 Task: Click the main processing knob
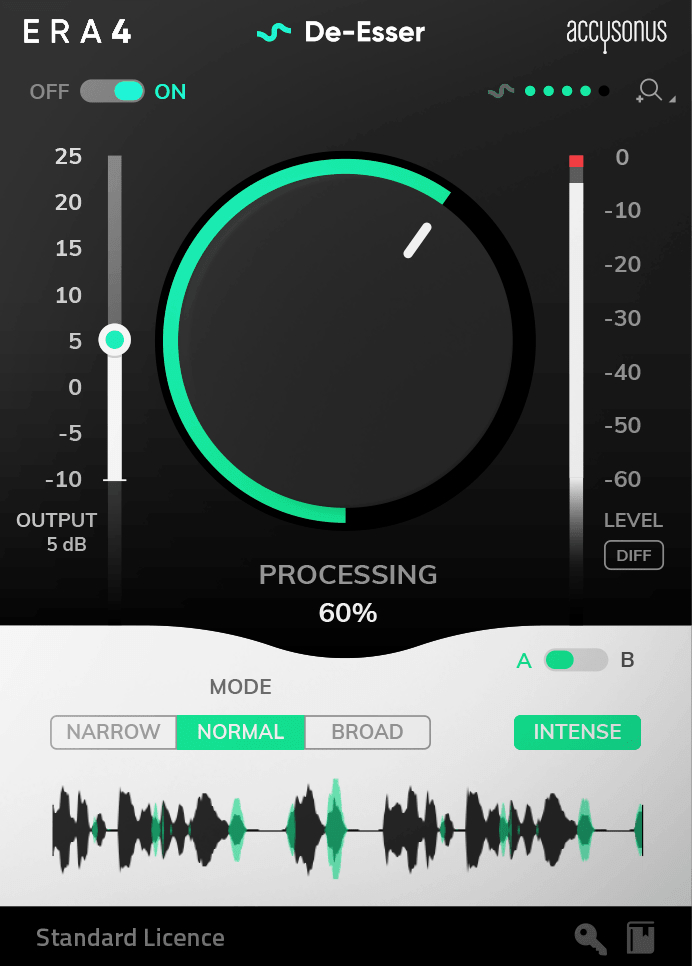pyautogui.click(x=345, y=340)
